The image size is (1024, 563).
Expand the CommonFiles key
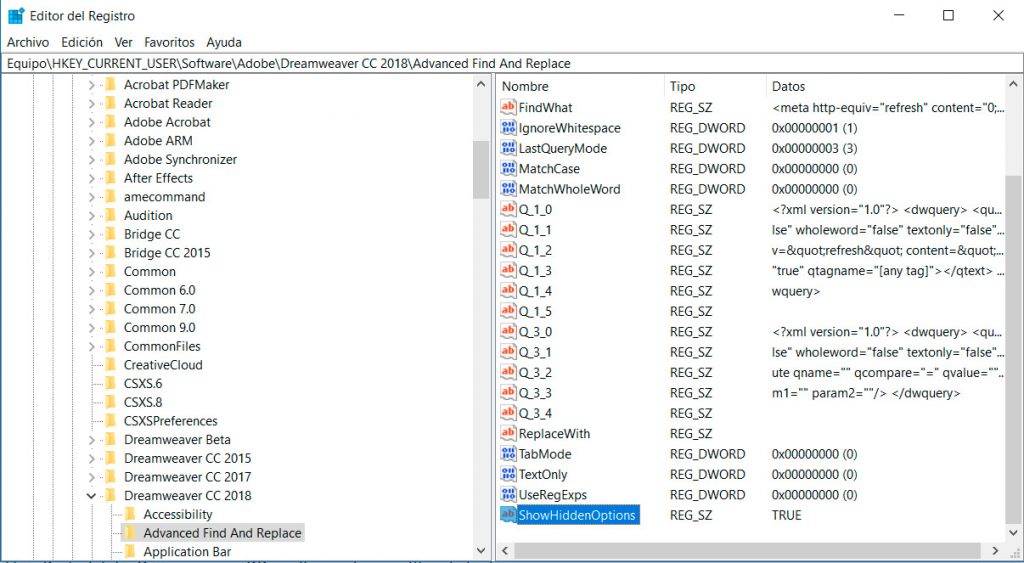coord(91,346)
